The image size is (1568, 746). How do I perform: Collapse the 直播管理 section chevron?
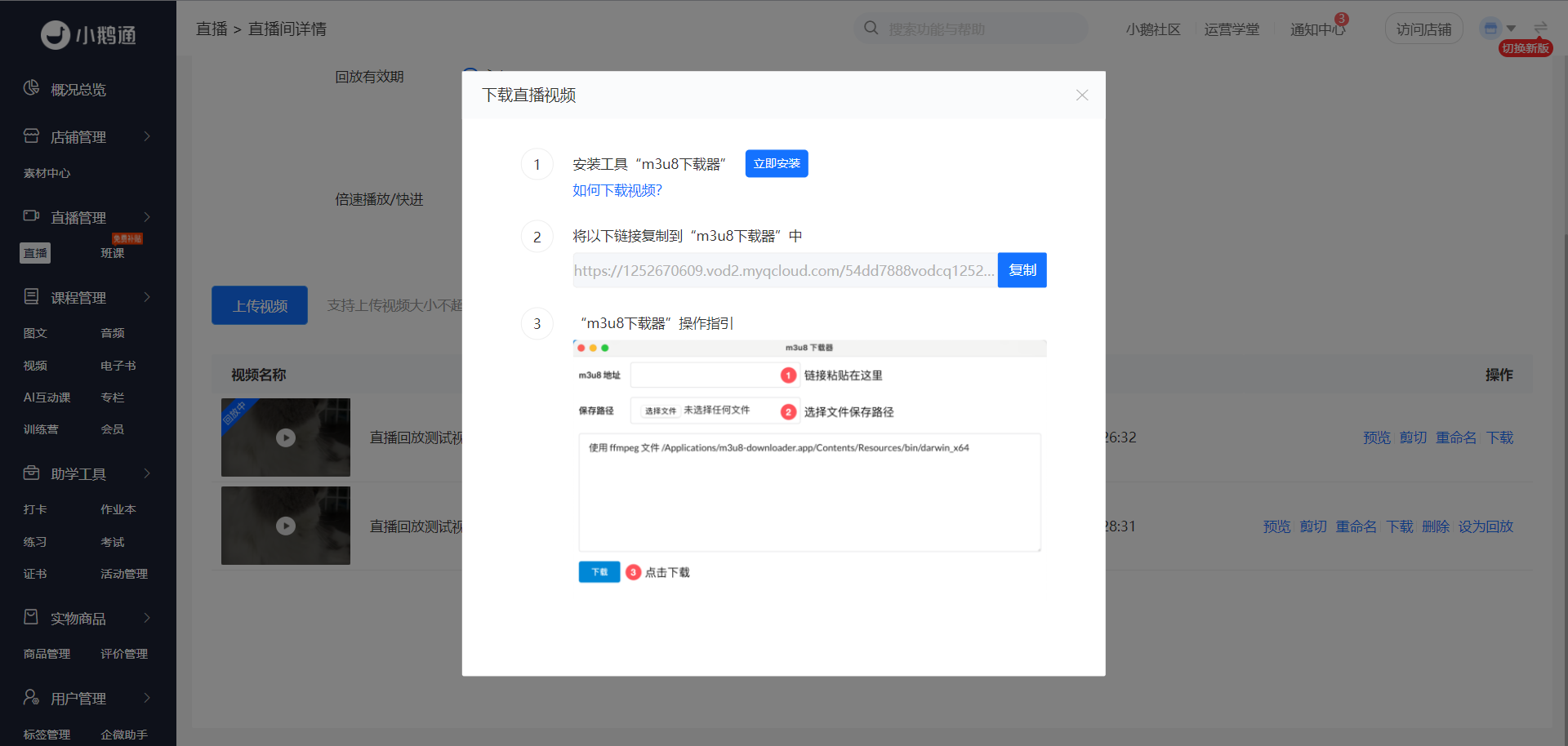click(147, 216)
